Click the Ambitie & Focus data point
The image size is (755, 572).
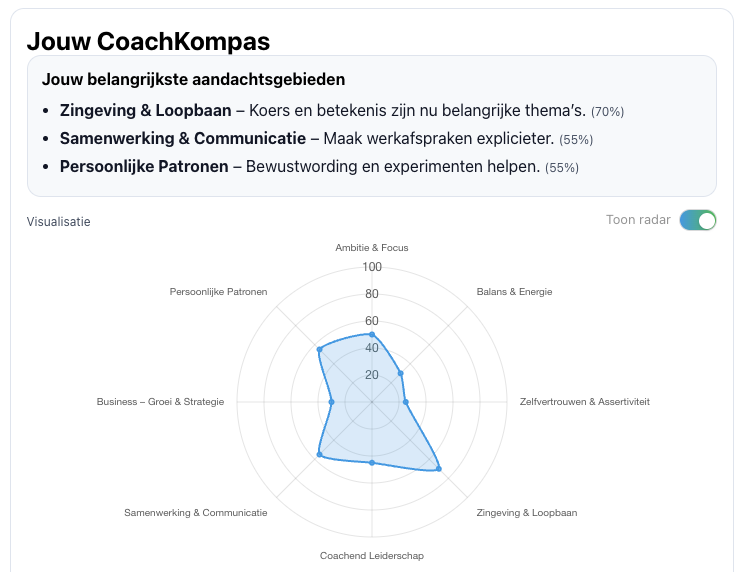[372, 334]
